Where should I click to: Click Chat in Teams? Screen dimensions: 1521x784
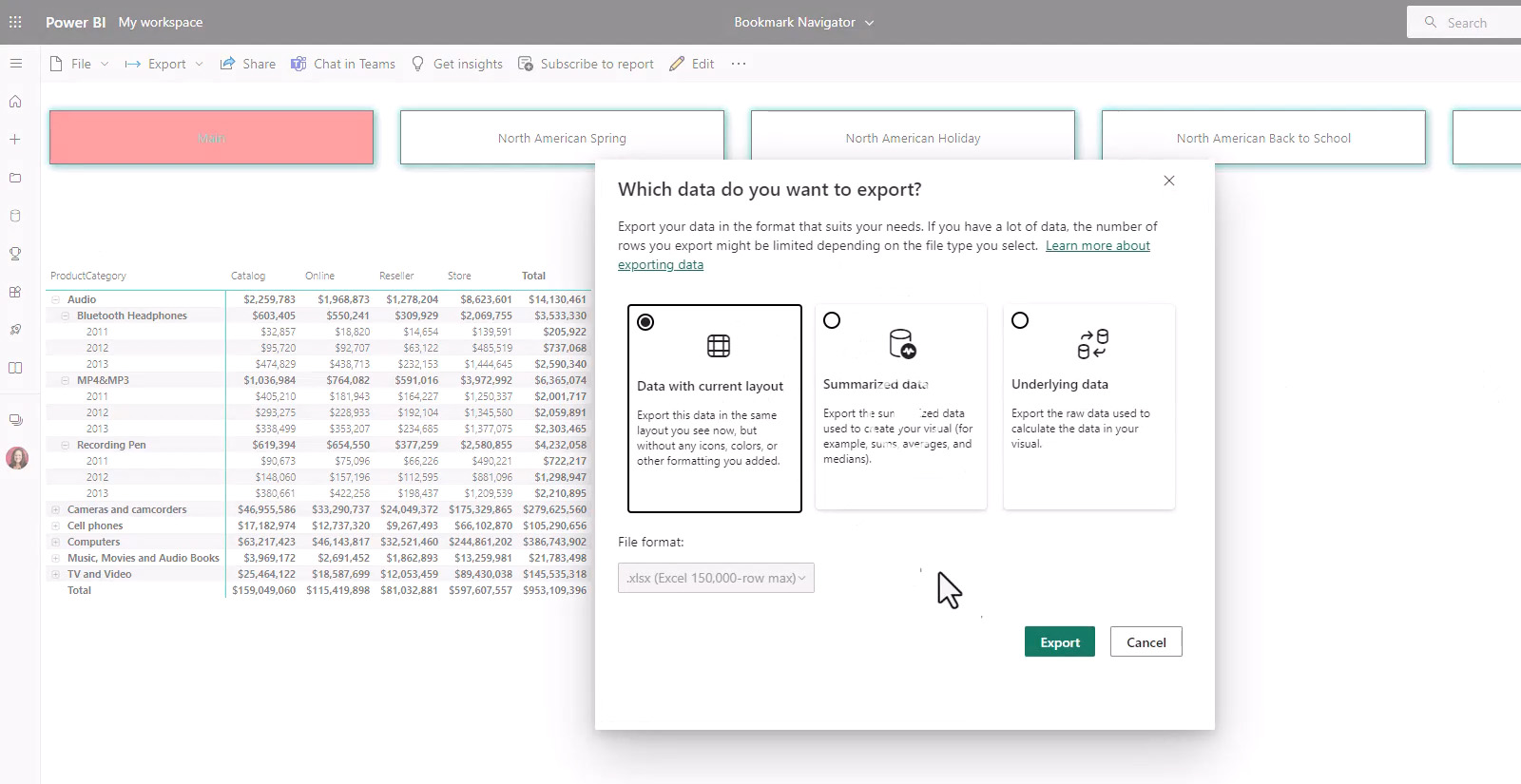343,64
